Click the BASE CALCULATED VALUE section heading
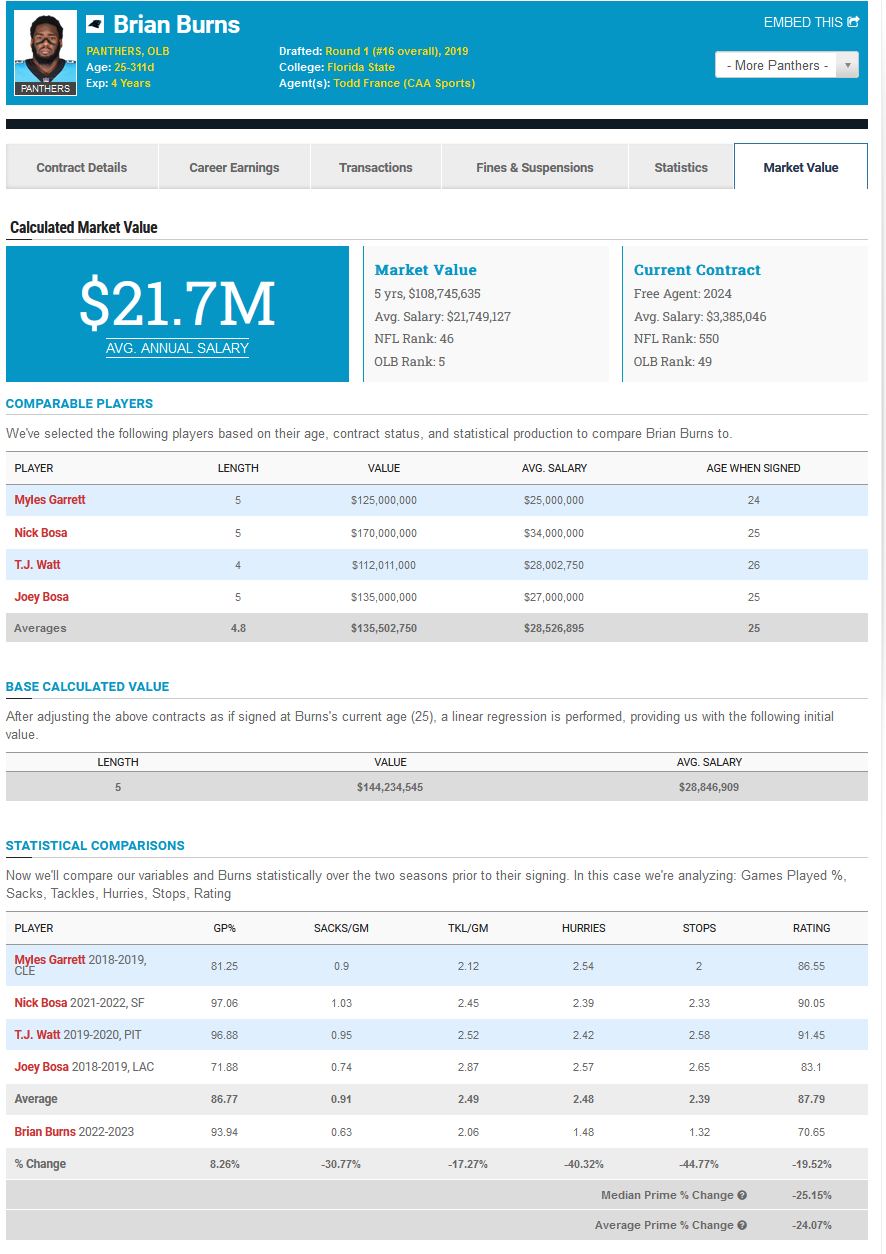This screenshot has width=886, height=1254. pos(88,686)
